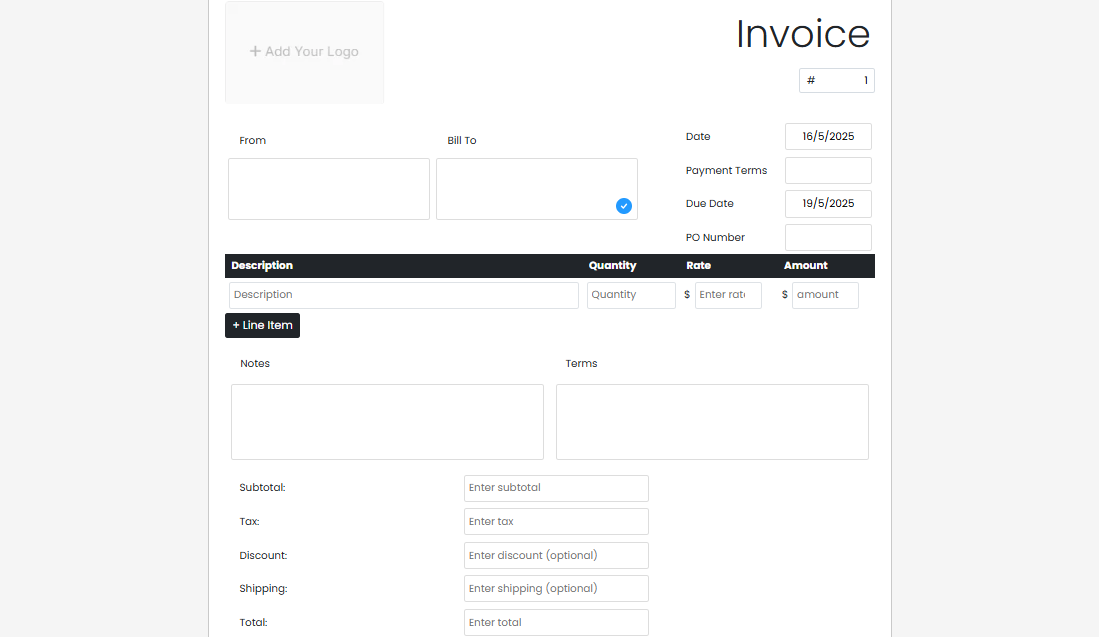Open the Date field showing 16/5/2025
Image resolution: width=1099 pixels, height=637 pixels.
[828, 137]
